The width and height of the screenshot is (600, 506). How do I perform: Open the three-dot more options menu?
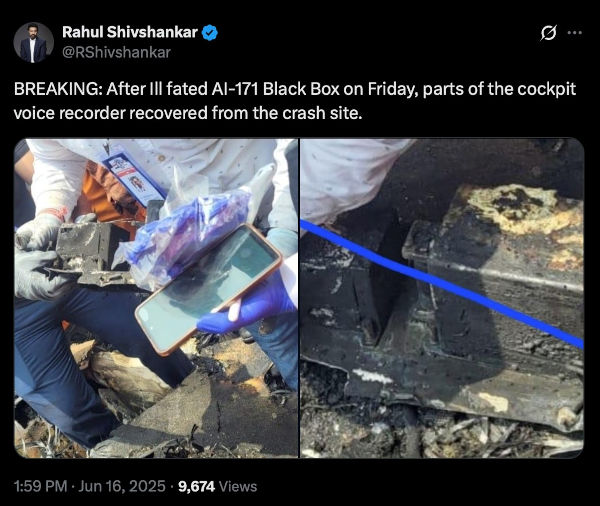tap(574, 33)
